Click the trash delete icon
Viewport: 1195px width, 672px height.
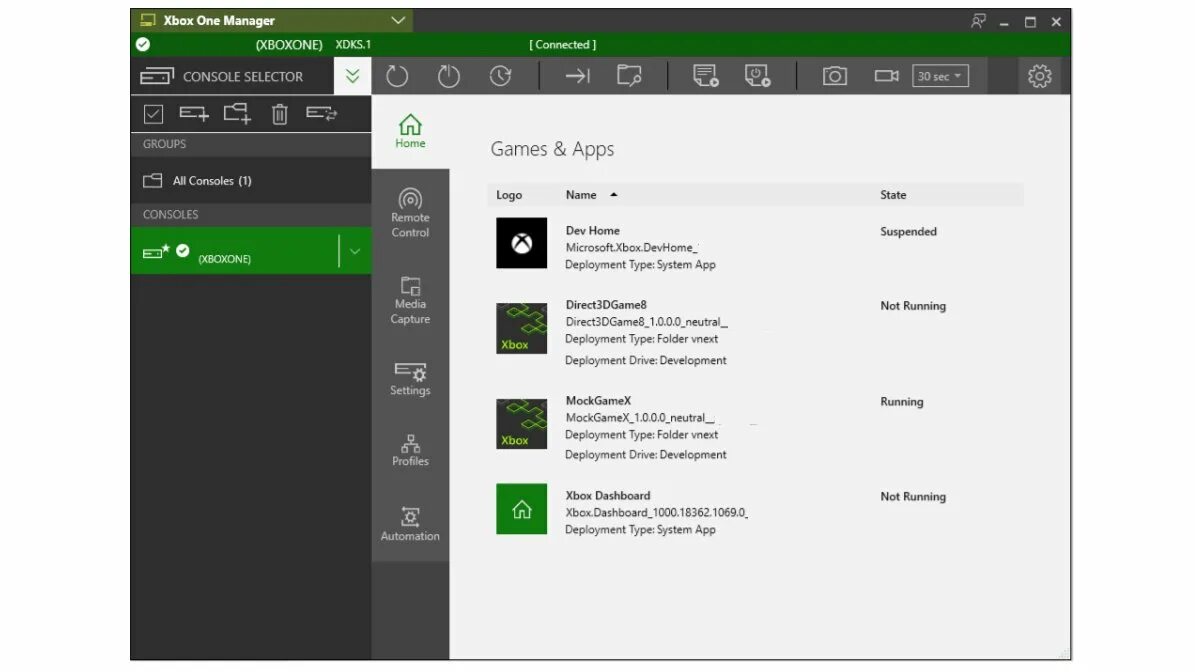pyautogui.click(x=280, y=114)
